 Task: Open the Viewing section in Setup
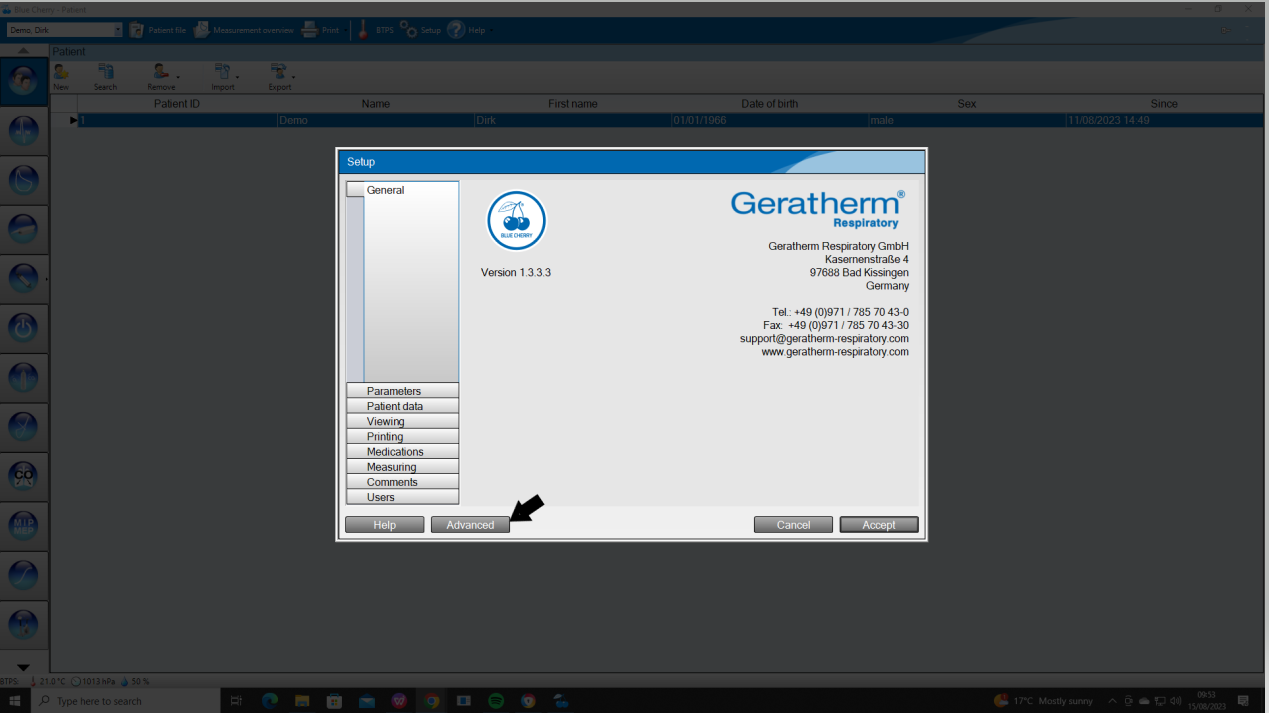[x=402, y=421]
